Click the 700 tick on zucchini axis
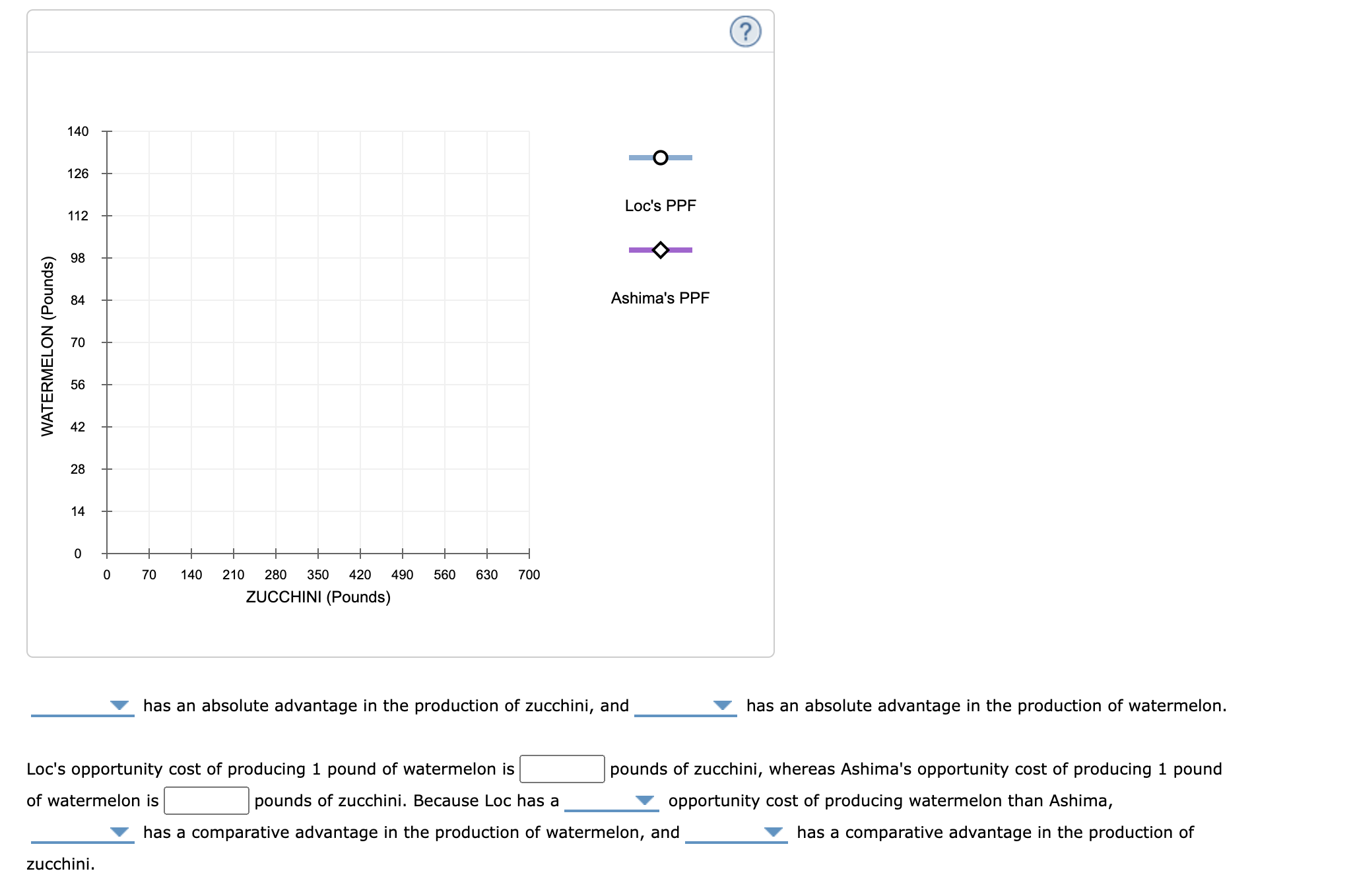1353x896 pixels. pyautogui.click(x=529, y=575)
